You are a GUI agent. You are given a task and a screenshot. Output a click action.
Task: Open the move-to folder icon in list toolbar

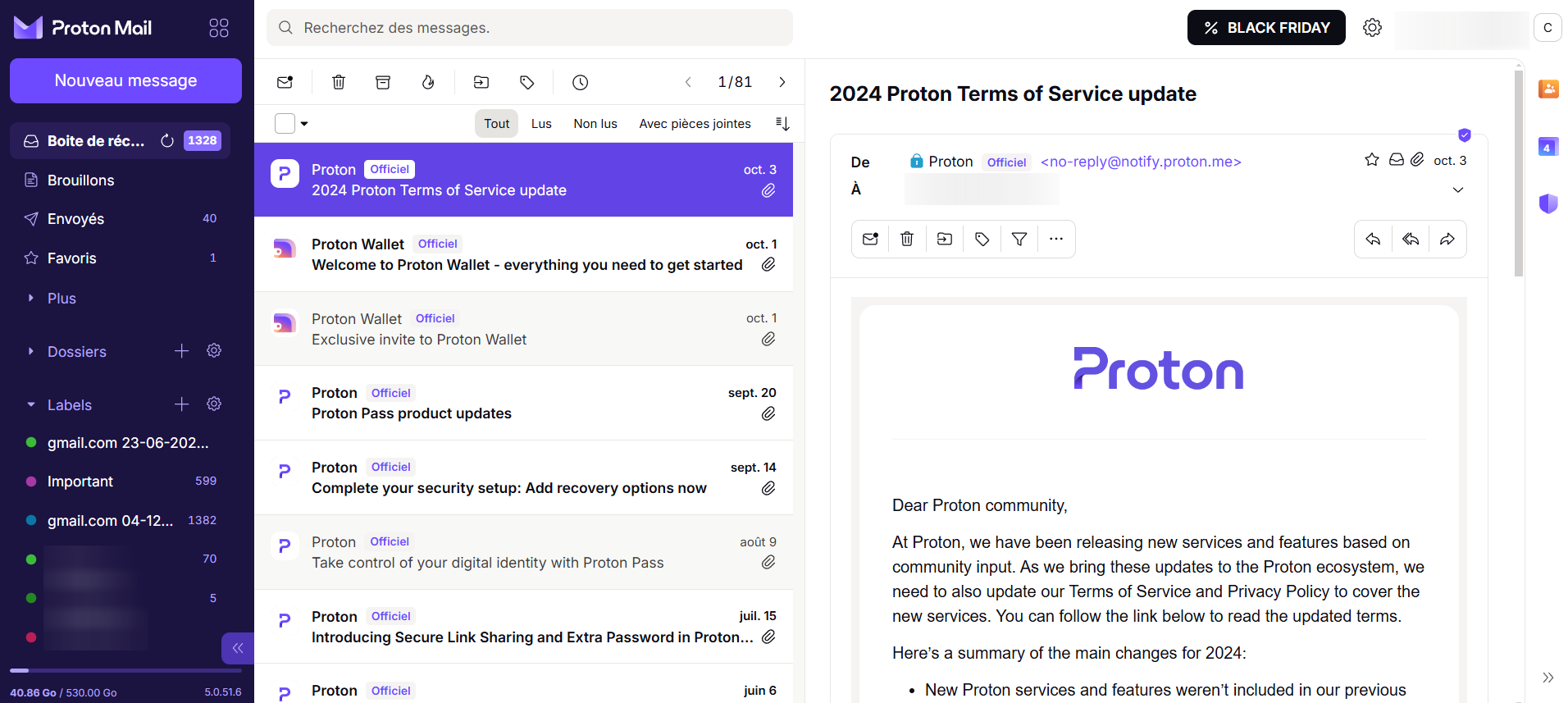click(481, 82)
